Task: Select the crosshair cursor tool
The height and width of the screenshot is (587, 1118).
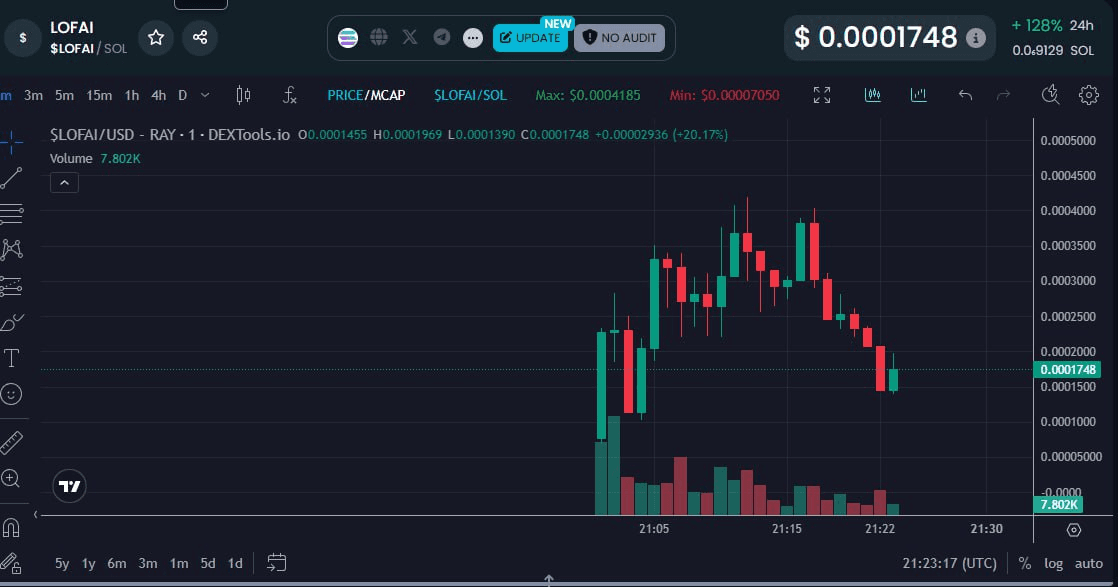Action: point(11,143)
